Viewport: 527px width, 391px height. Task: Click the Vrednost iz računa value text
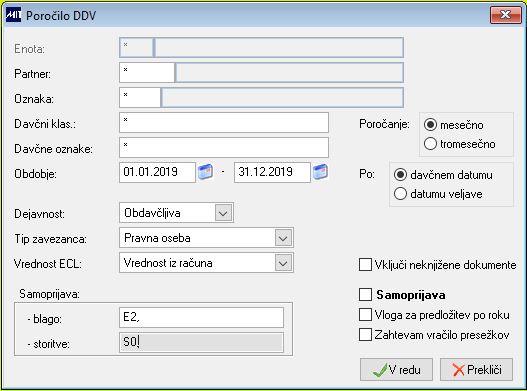coord(168,263)
